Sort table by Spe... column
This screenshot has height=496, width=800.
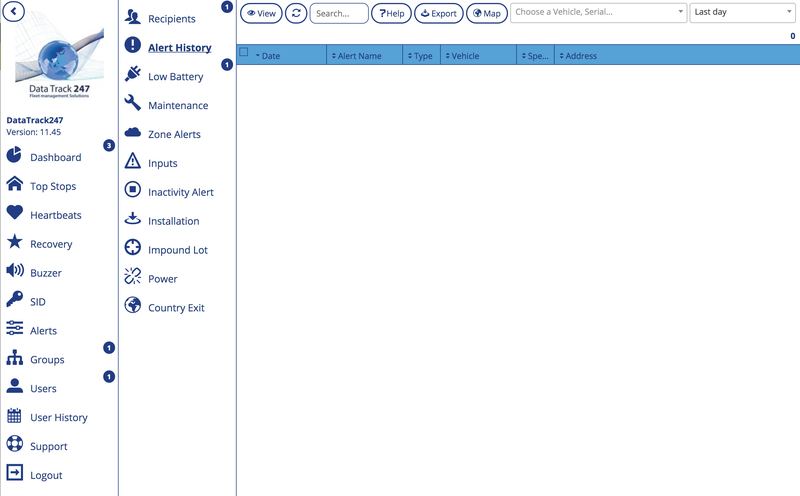(x=535, y=56)
